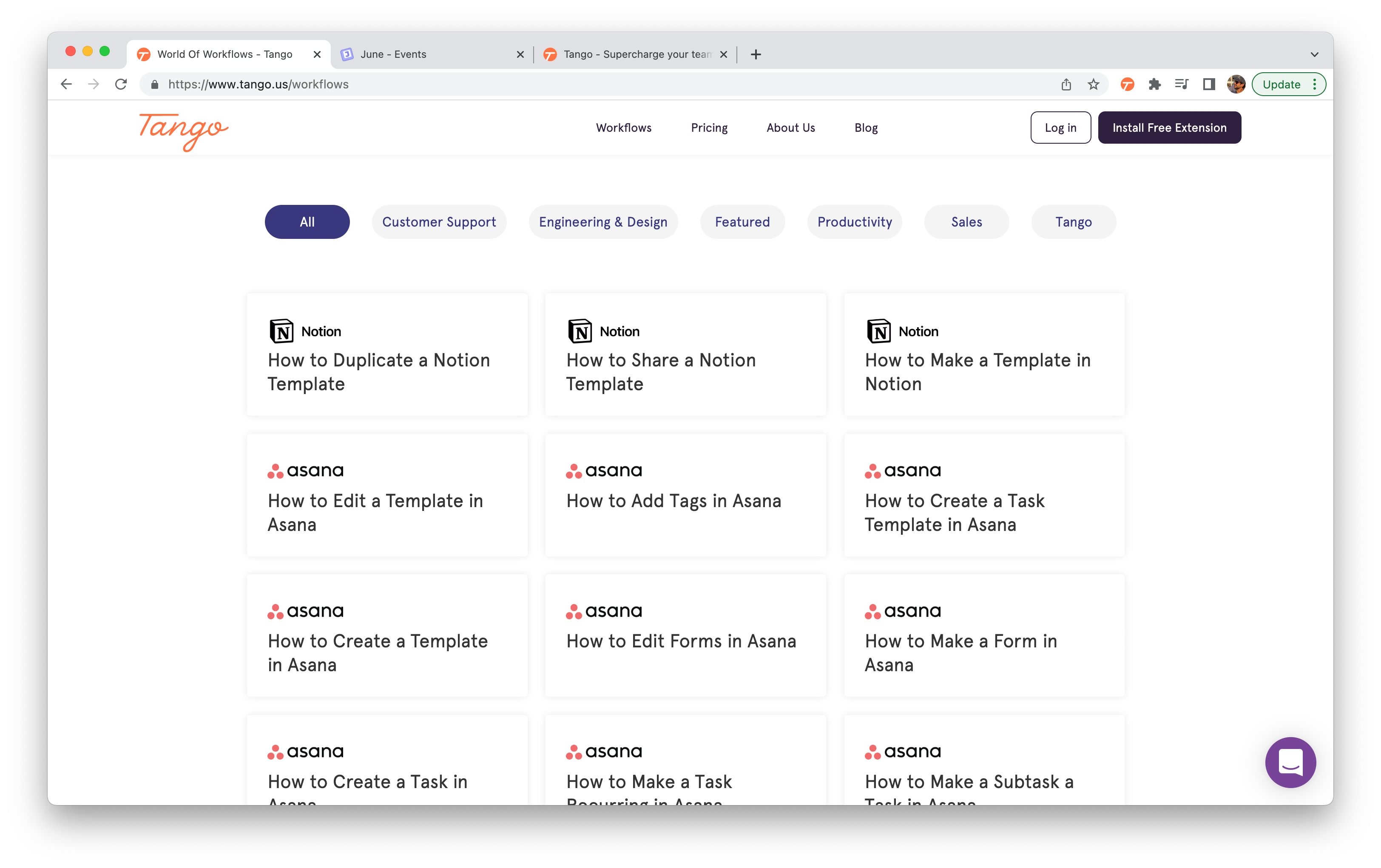
Task: Open the chat support bubble
Action: pos(1290,762)
